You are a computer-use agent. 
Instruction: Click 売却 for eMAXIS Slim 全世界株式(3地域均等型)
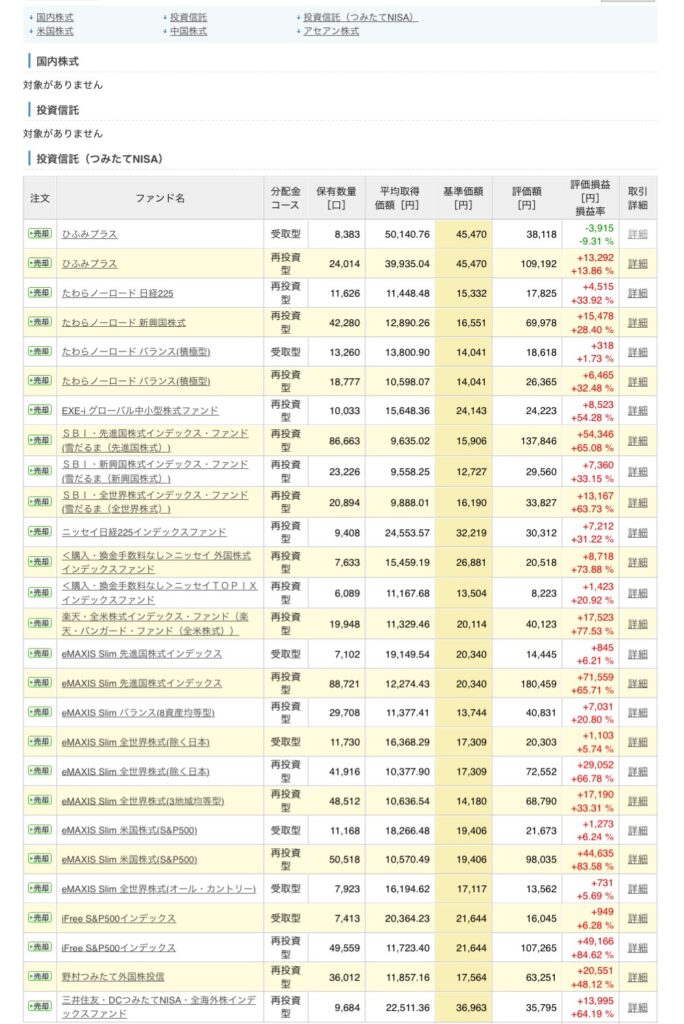[x=40, y=800]
